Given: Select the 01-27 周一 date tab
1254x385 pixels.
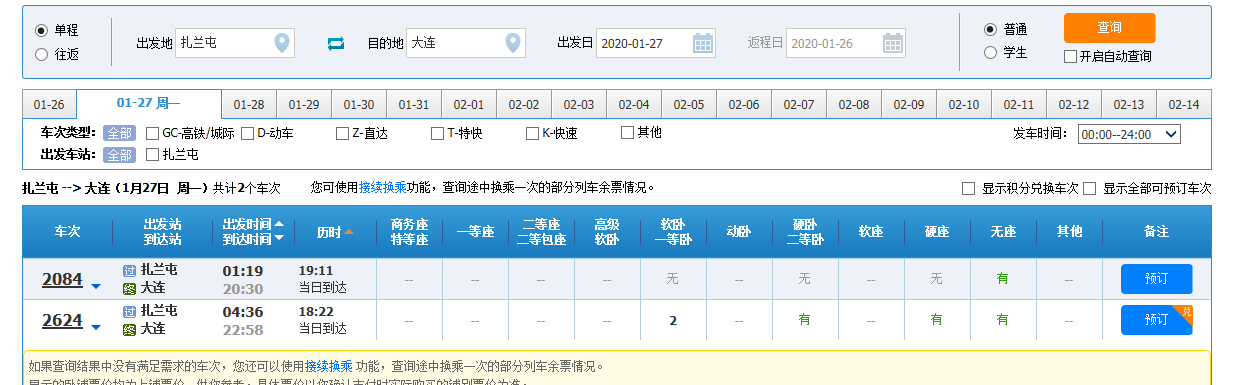Looking at the screenshot, I should click(x=149, y=103).
